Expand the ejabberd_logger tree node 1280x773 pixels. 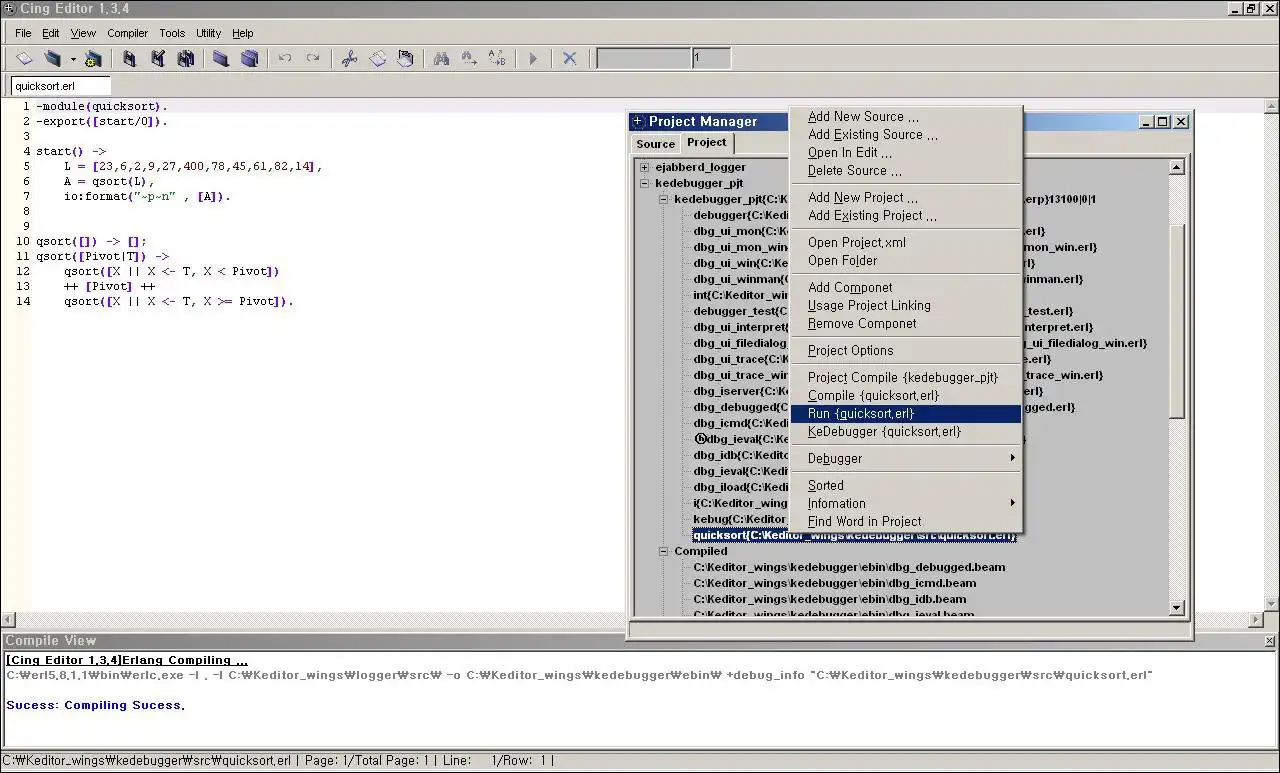click(645, 167)
